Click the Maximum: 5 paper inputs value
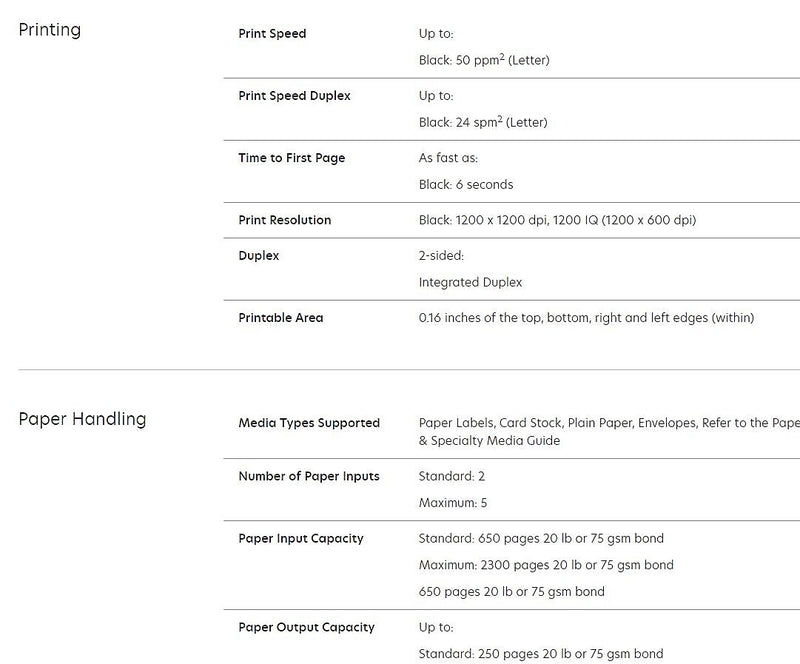This screenshot has width=800, height=664. 453,503
